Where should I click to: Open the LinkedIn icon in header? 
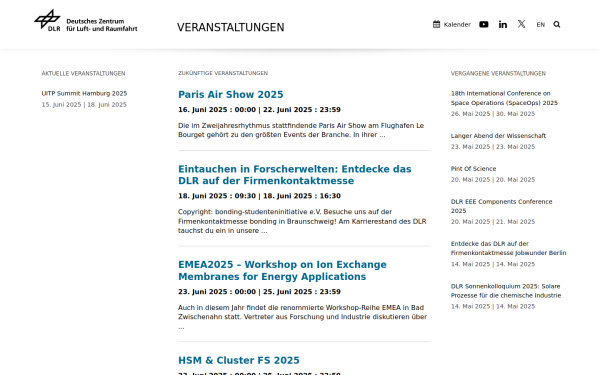(x=503, y=24)
